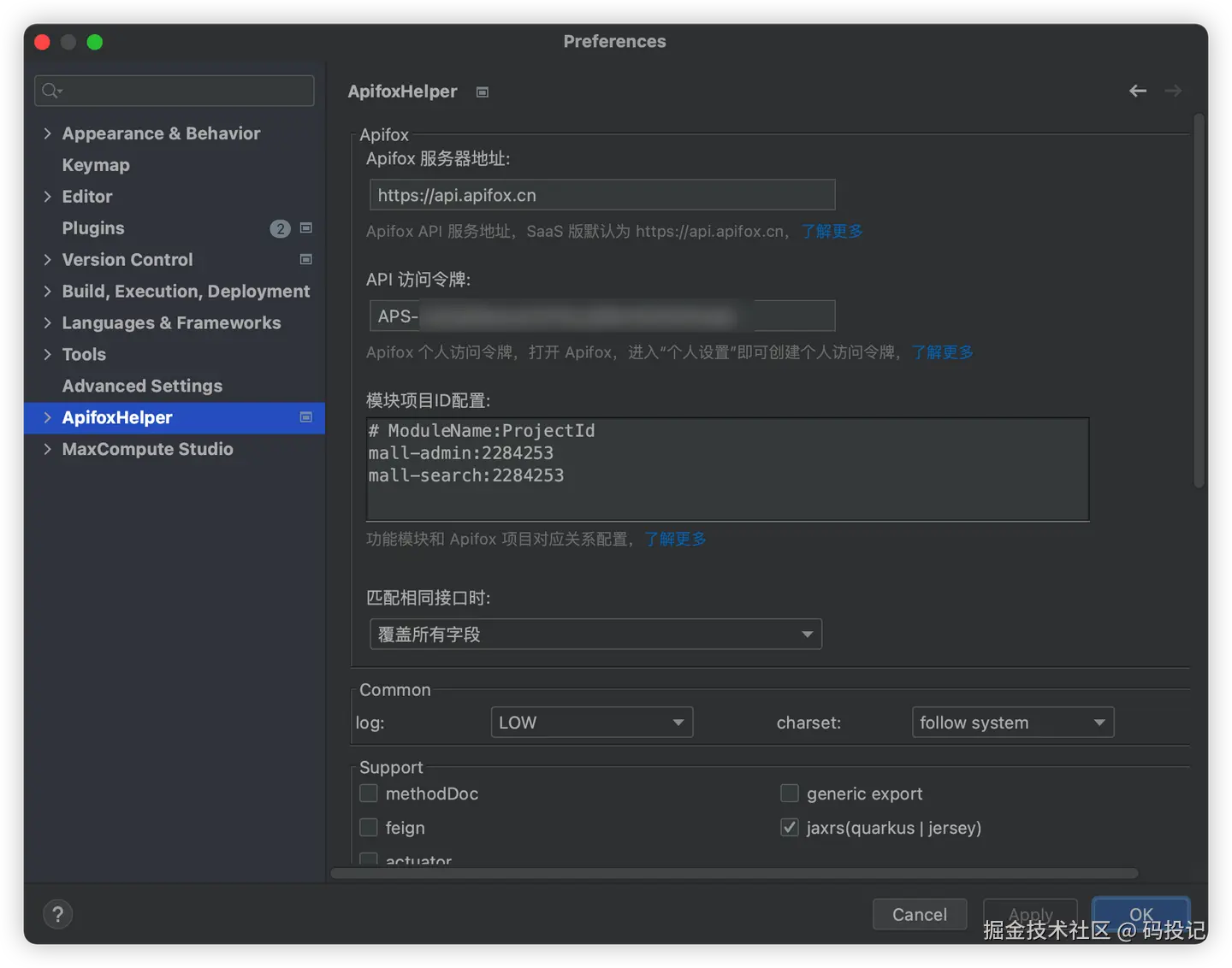Click the forward arrow in ApifoxHelper header
Viewport: 1232px width, 968px height.
pyautogui.click(x=1173, y=91)
